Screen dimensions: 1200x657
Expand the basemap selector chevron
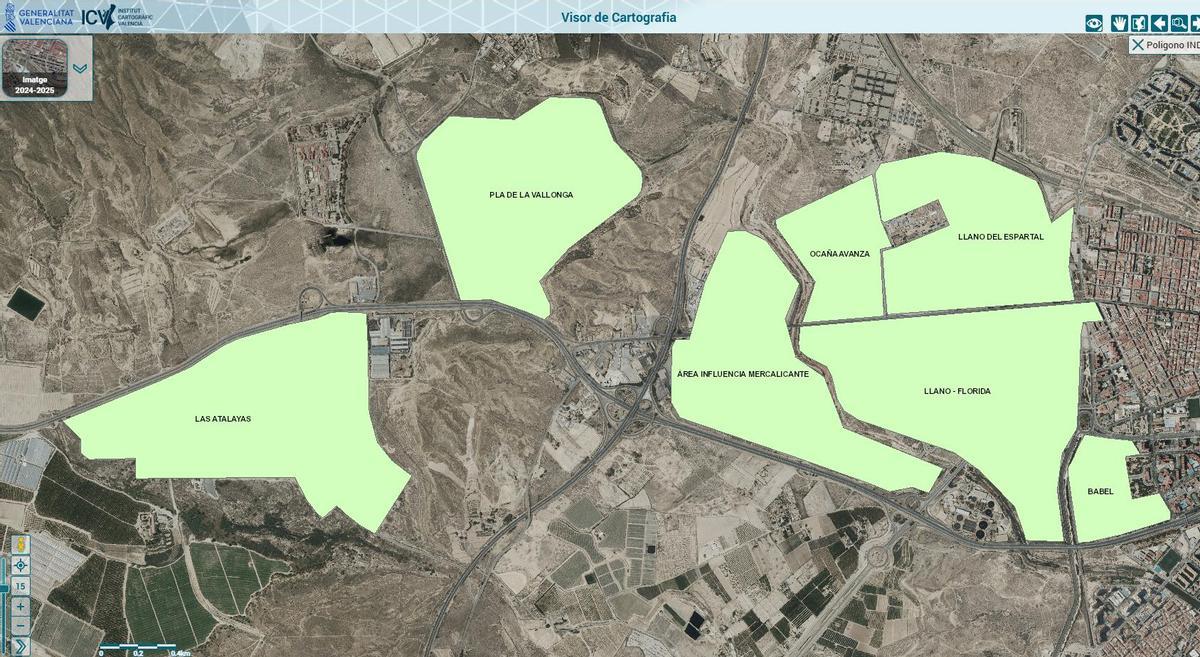(80, 69)
